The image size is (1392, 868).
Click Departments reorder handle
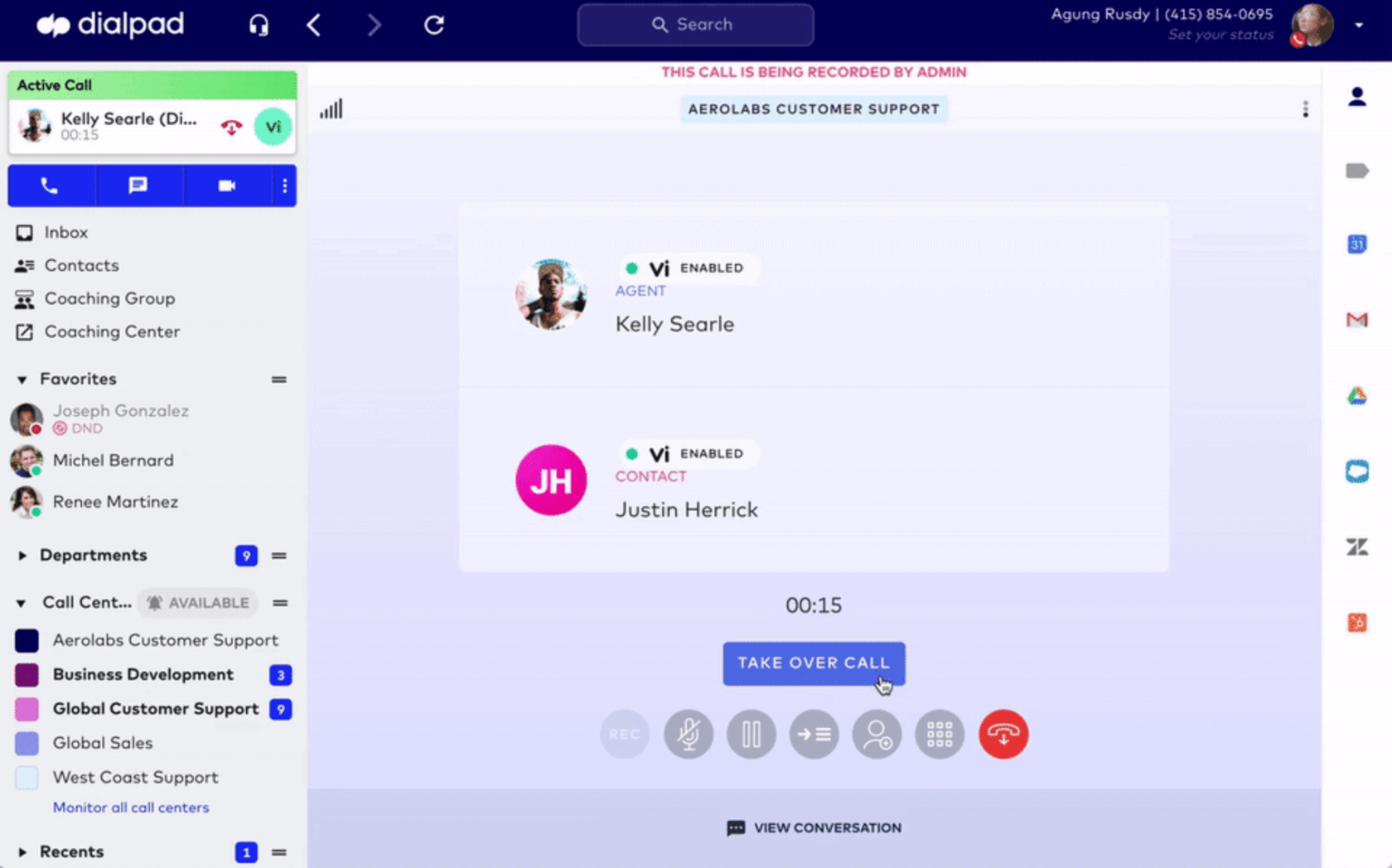click(x=279, y=556)
